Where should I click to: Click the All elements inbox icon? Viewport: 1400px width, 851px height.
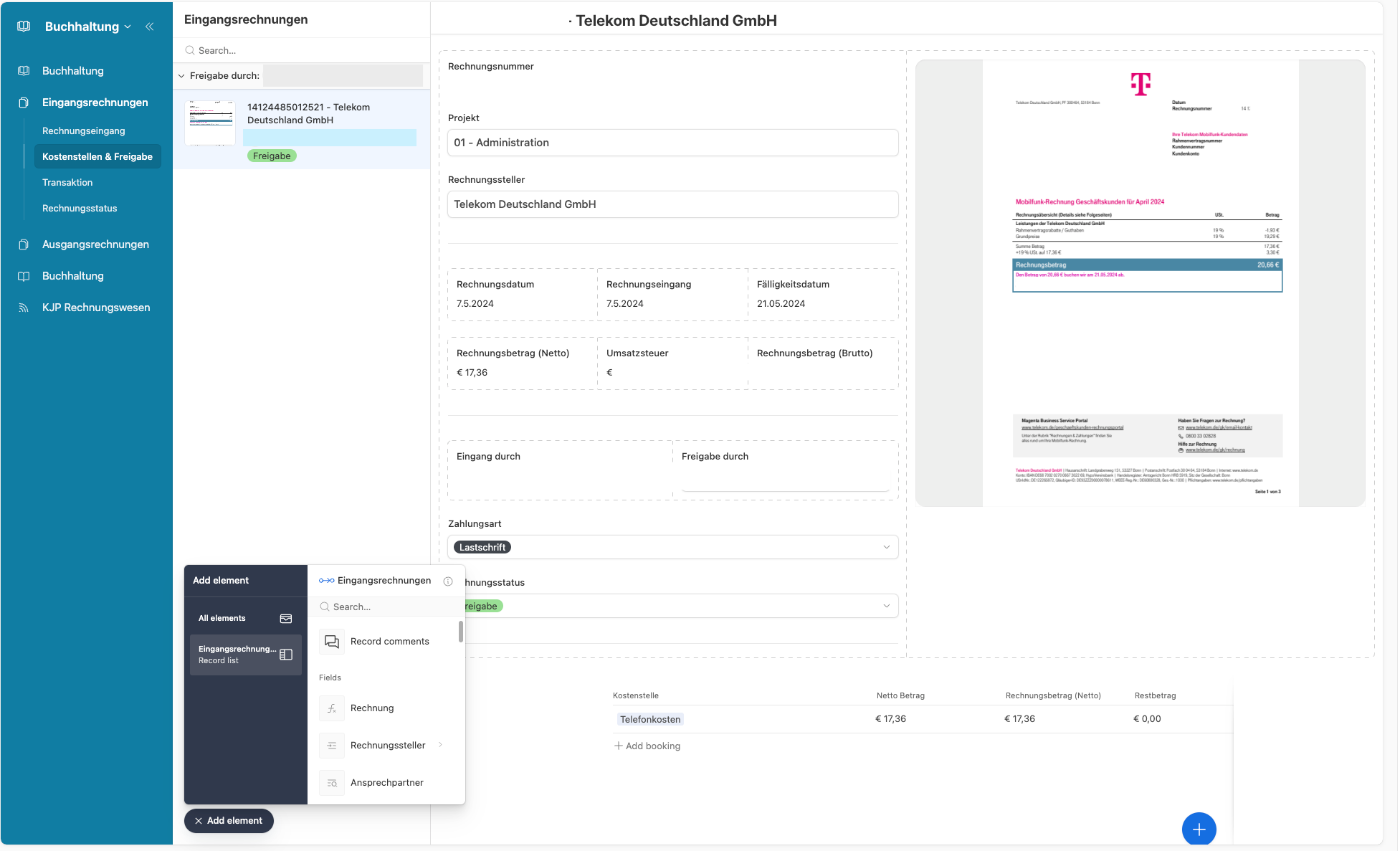point(286,618)
